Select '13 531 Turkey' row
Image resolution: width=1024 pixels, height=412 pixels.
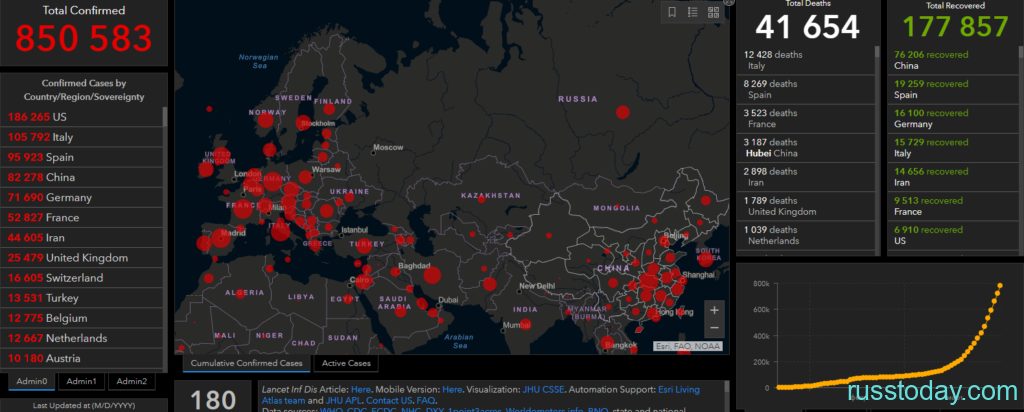coord(82,298)
